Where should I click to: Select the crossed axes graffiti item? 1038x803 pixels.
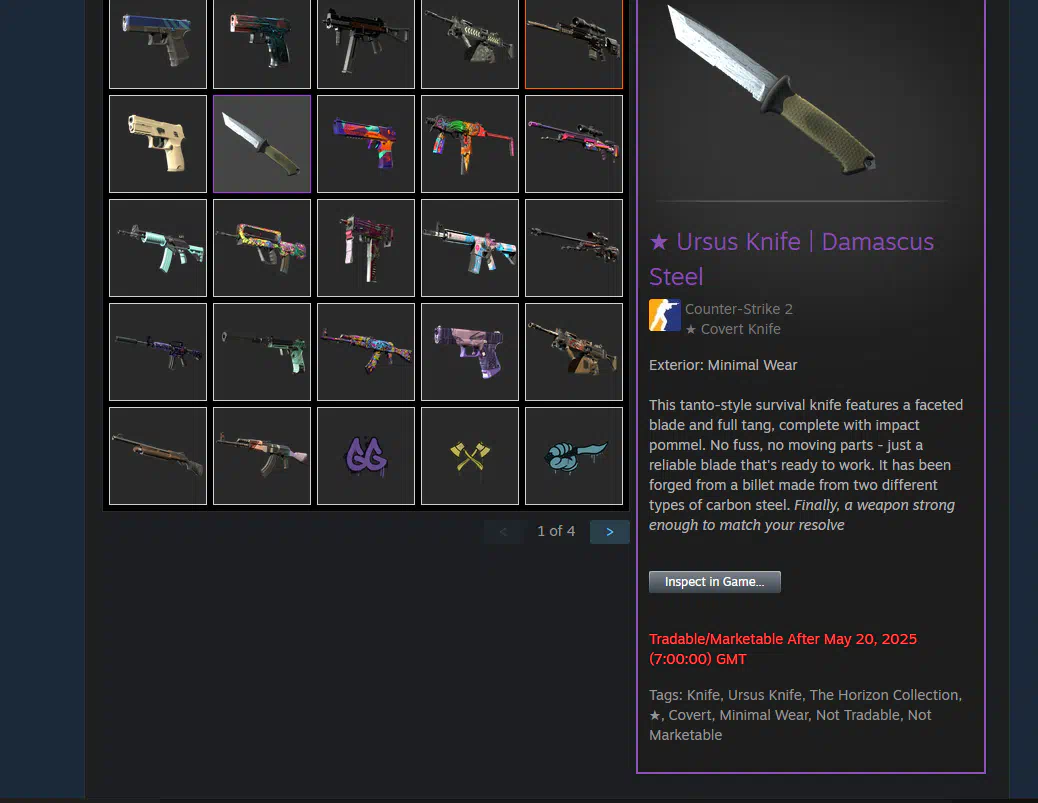click(469, 455)
